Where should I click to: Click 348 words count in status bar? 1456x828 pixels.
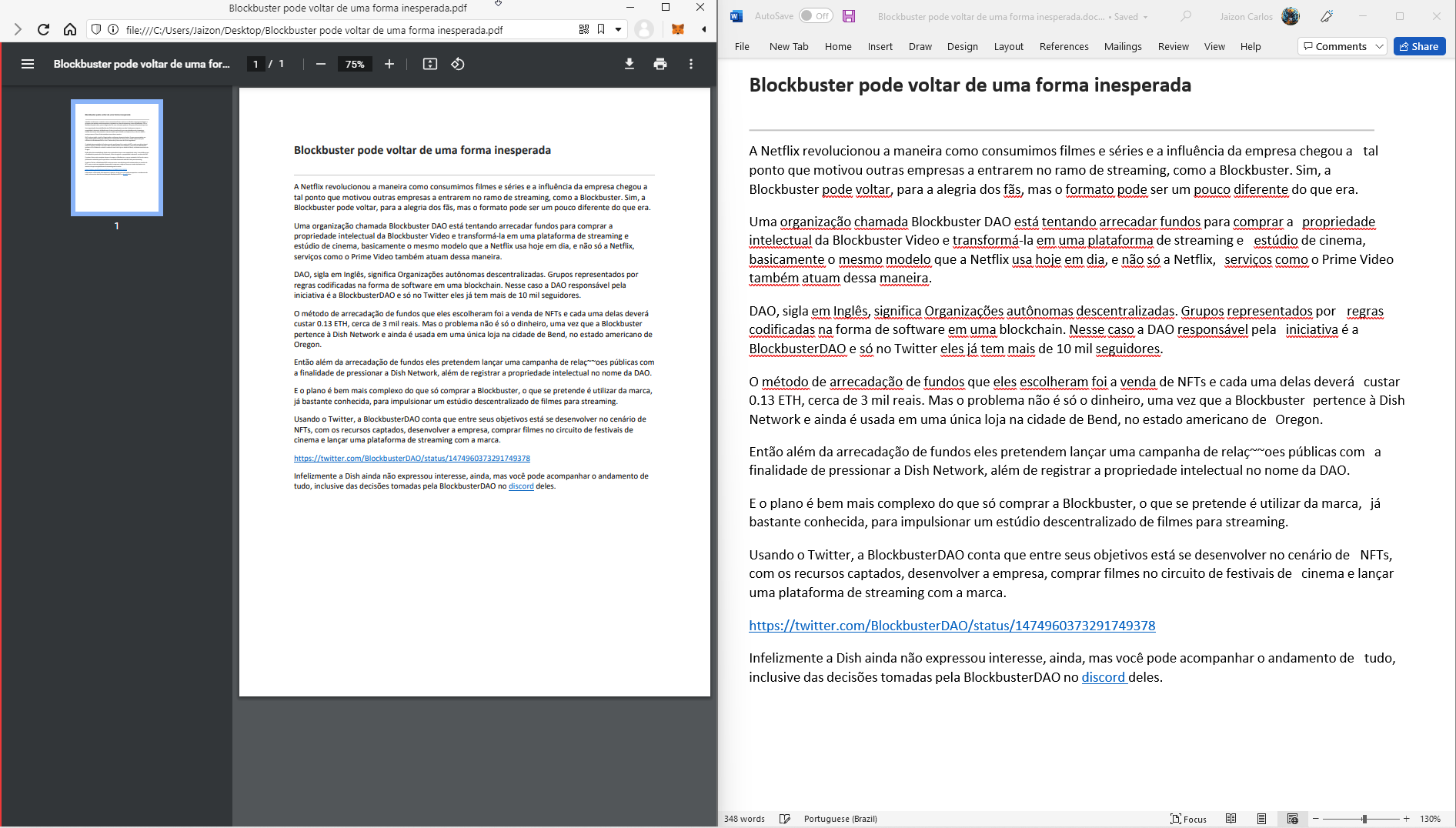pos(744,819)
